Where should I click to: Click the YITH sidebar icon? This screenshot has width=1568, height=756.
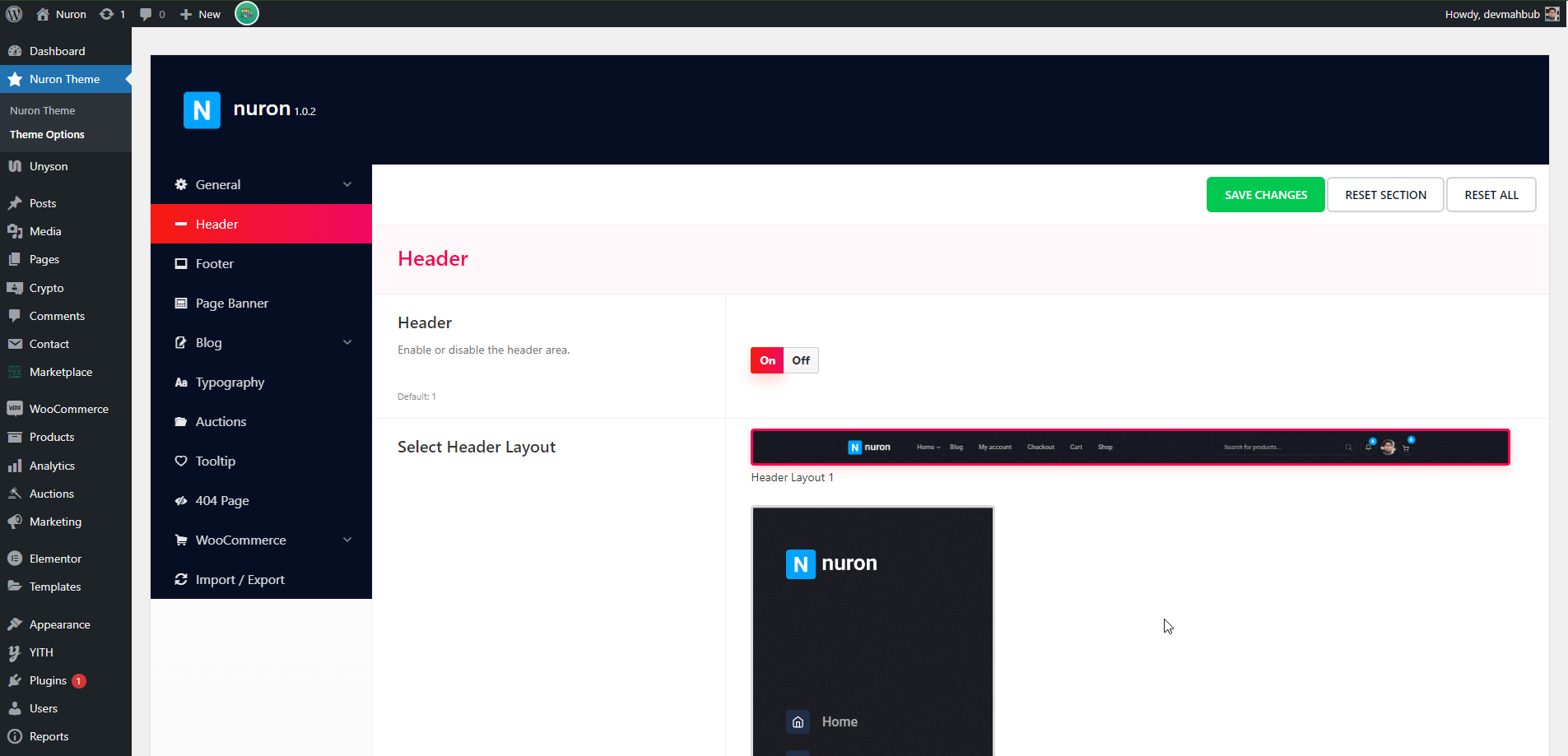(x=15, y=652)
